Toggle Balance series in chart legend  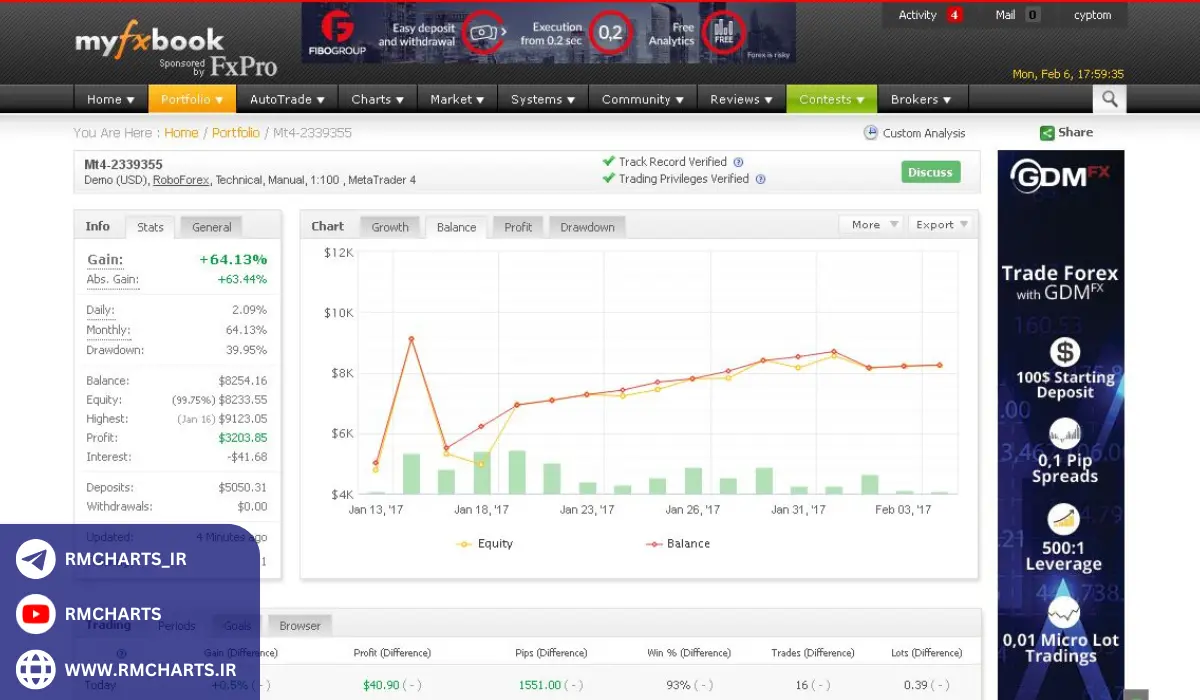678,544
